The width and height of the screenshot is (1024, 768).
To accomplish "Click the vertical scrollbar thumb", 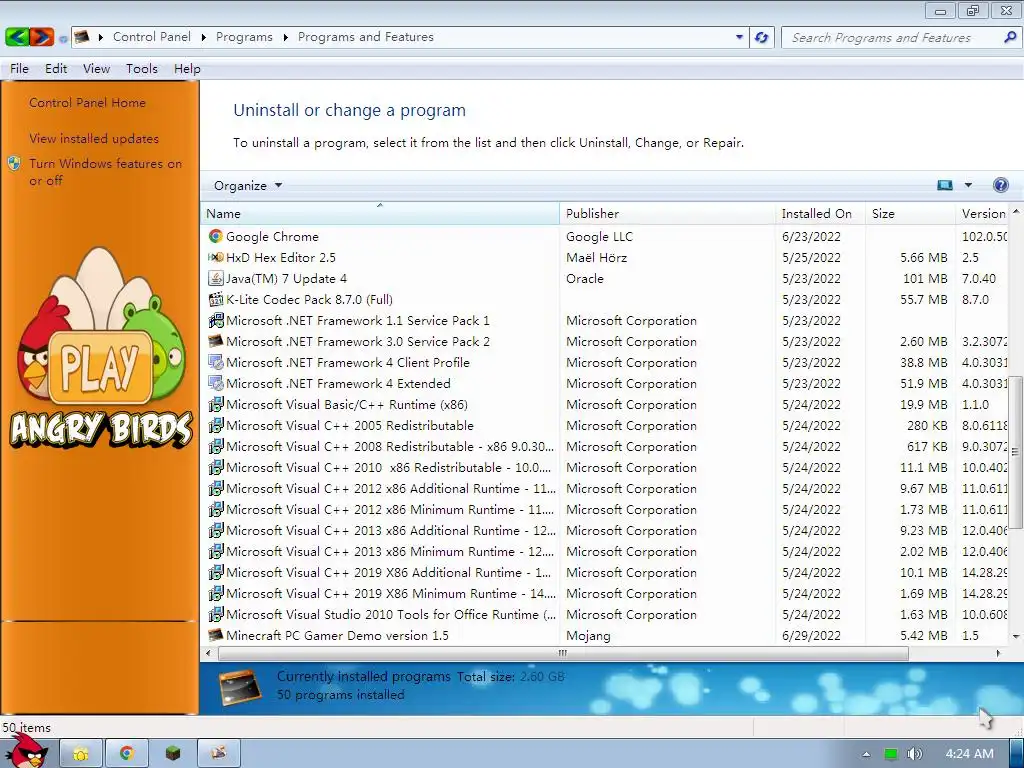I will 1016,451.
